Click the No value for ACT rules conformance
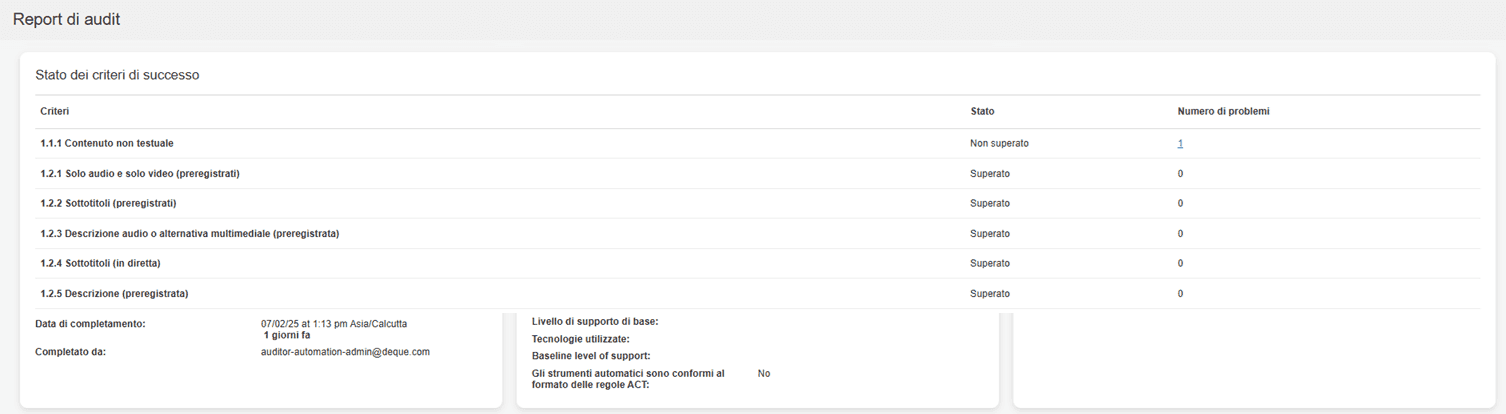The height and width of the screenshot is (414, 1506). pyautogui.click(x=764, y=374)
